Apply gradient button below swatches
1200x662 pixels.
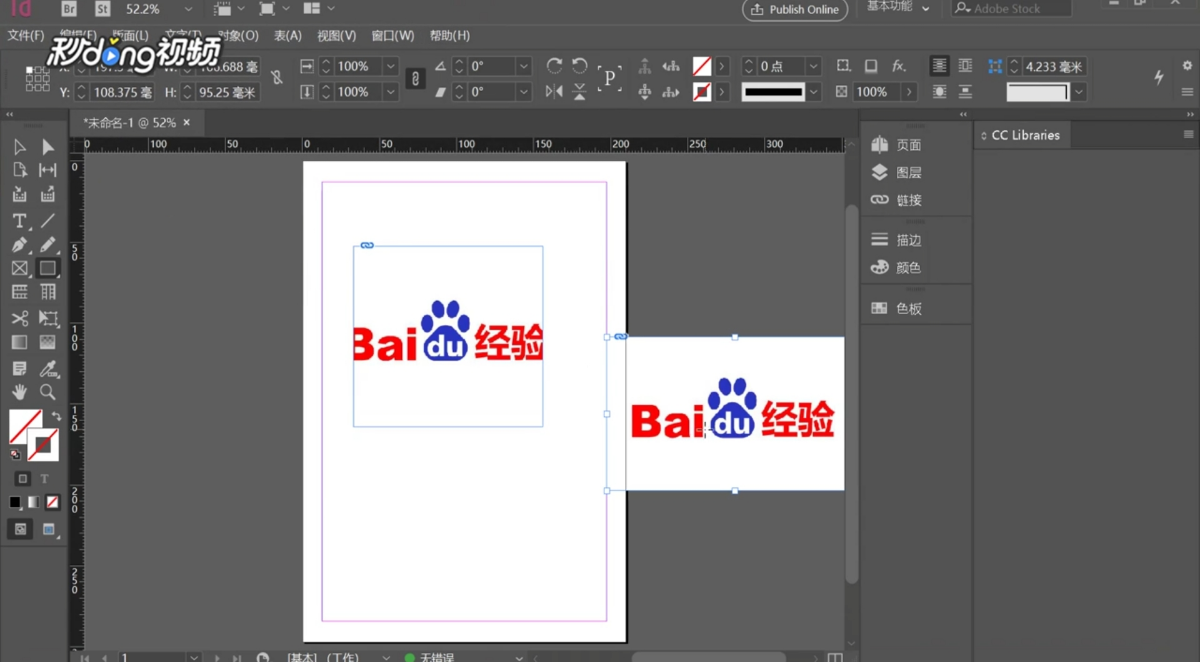(34, 502)
